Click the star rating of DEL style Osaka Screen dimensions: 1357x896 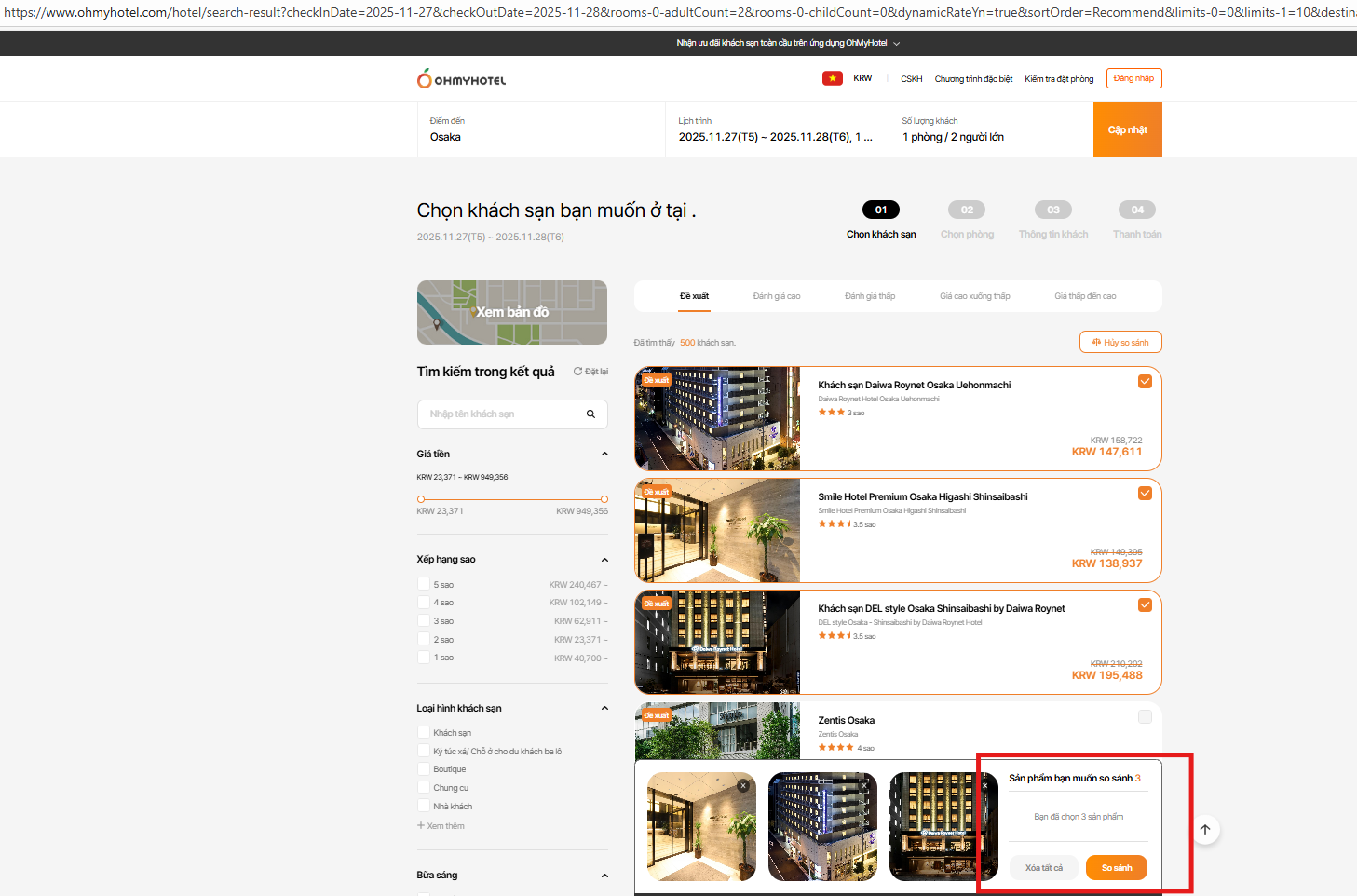[835, 636]
